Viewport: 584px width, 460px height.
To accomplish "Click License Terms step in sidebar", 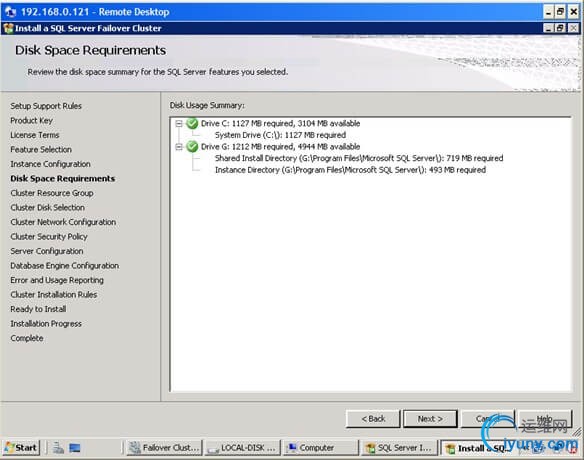I will 35,135.
